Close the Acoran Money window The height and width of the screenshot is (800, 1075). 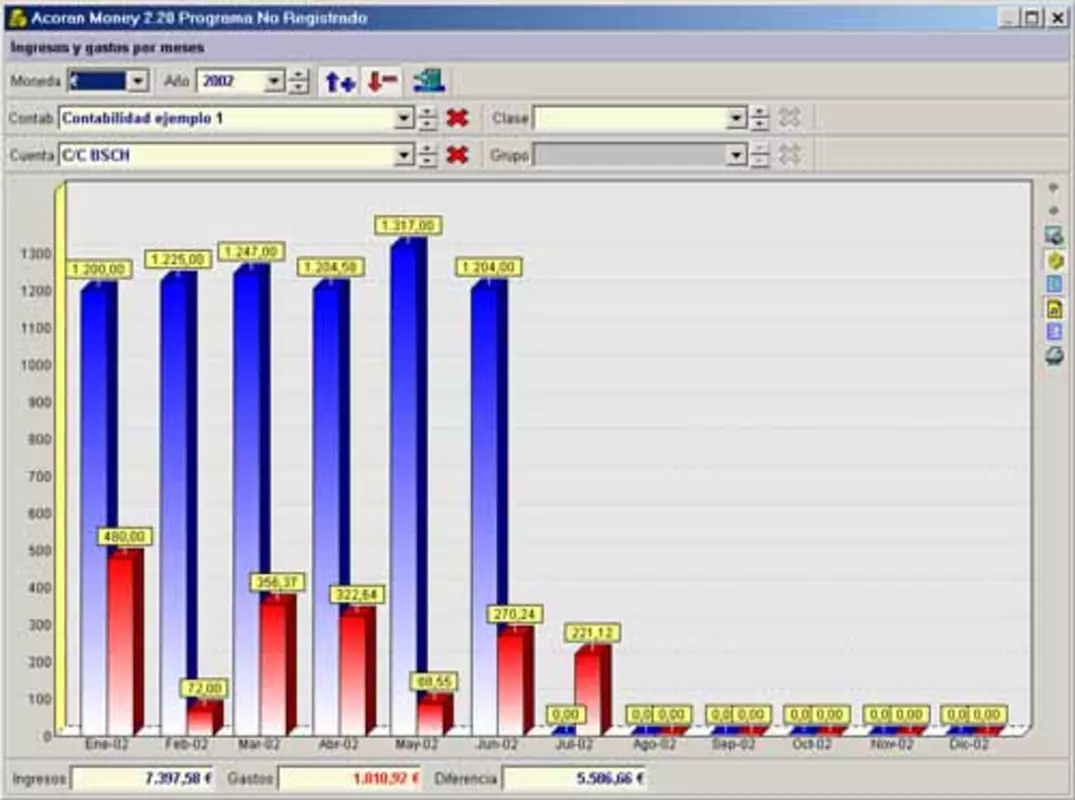pyautogui.click(x=1058, y=17)
